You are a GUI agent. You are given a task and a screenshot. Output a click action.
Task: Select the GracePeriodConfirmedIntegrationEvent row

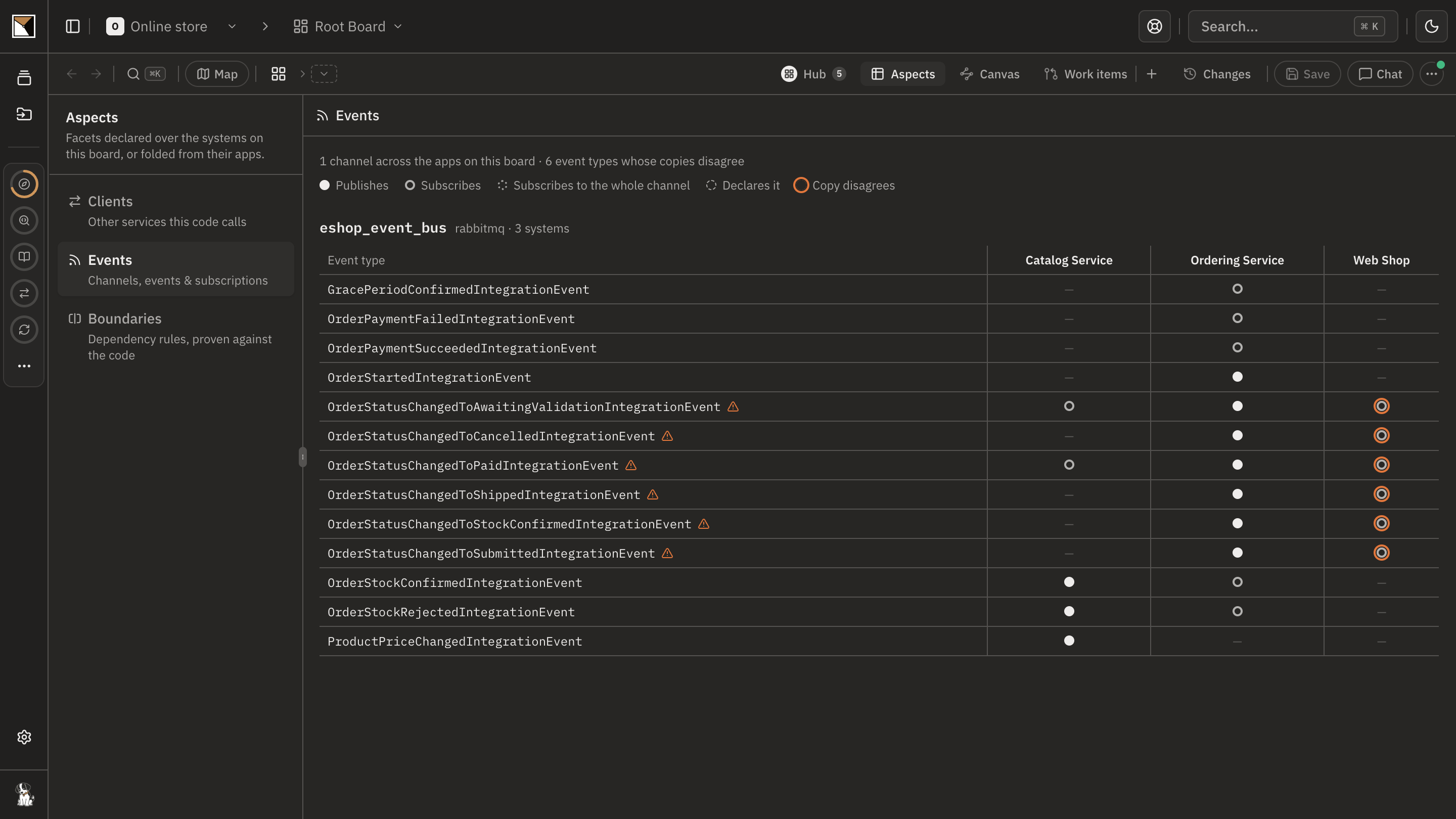[x=879, y=289]
